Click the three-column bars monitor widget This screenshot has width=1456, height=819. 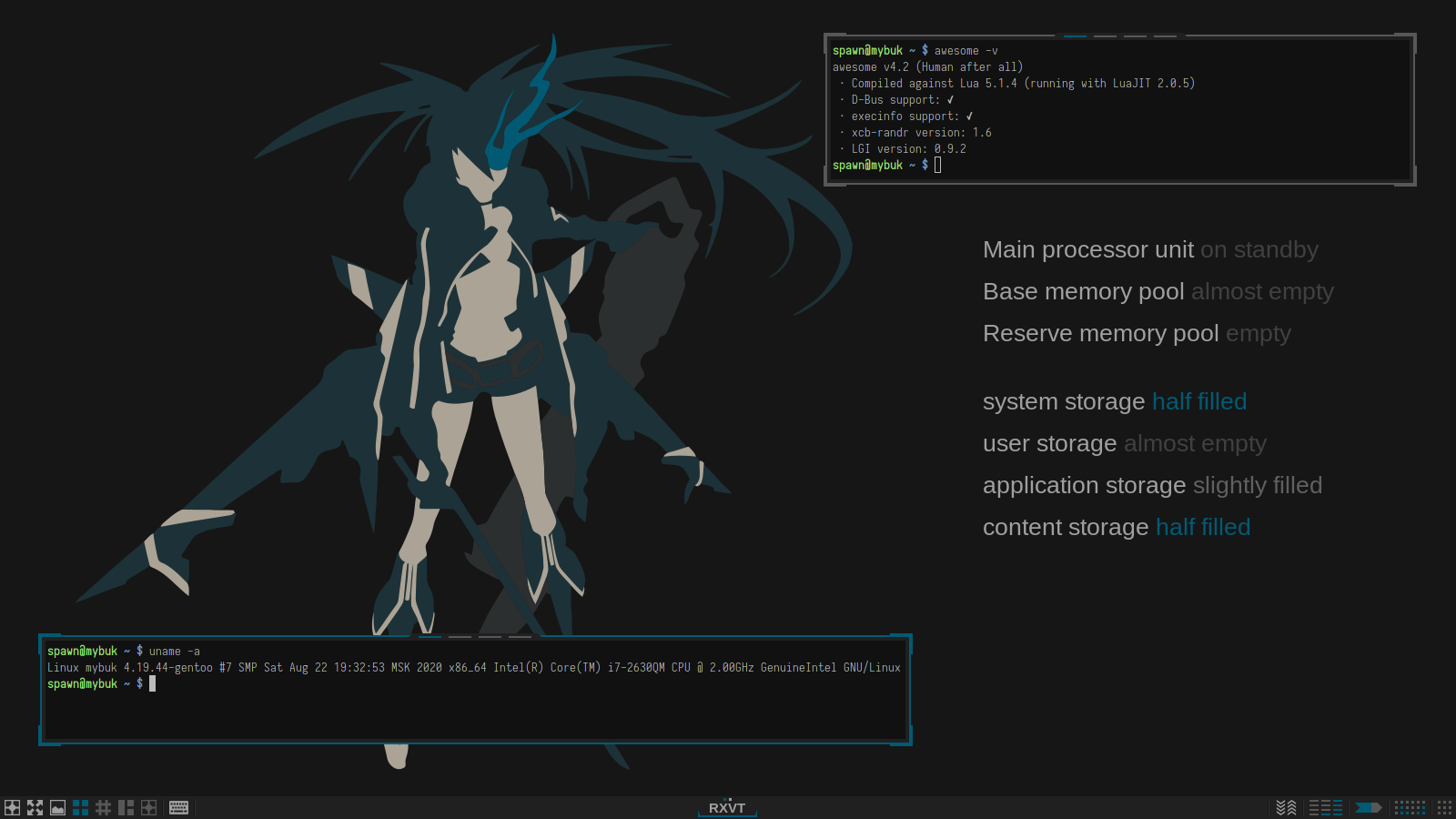pyautogui.click(x=1325, y=807)
